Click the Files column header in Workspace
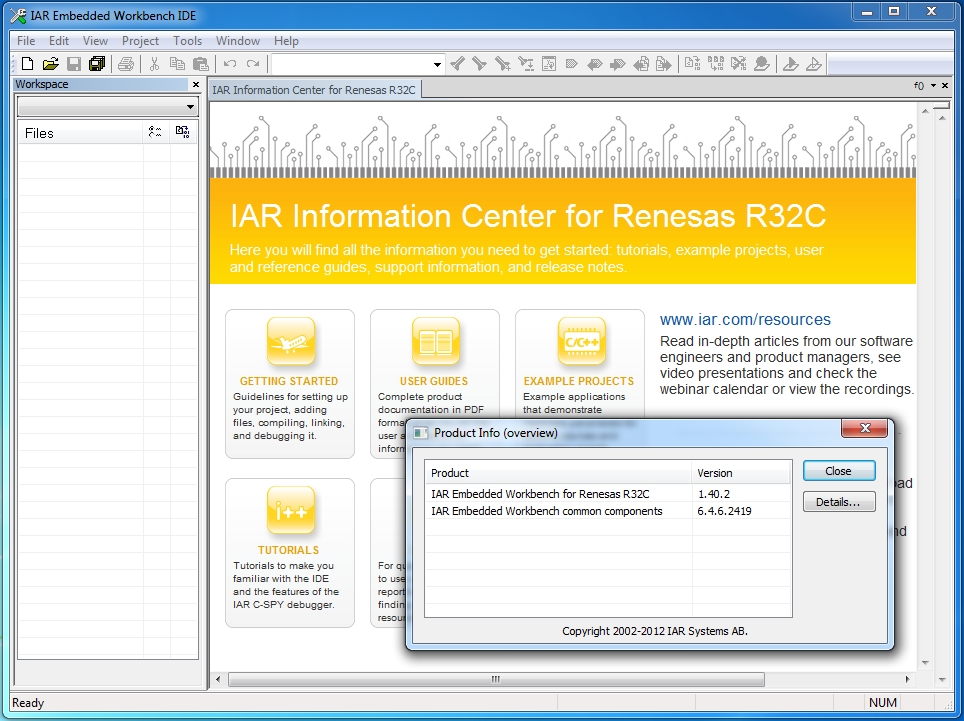Image resolution: width=964 pixels, height=721 pixels. point(81,133)
